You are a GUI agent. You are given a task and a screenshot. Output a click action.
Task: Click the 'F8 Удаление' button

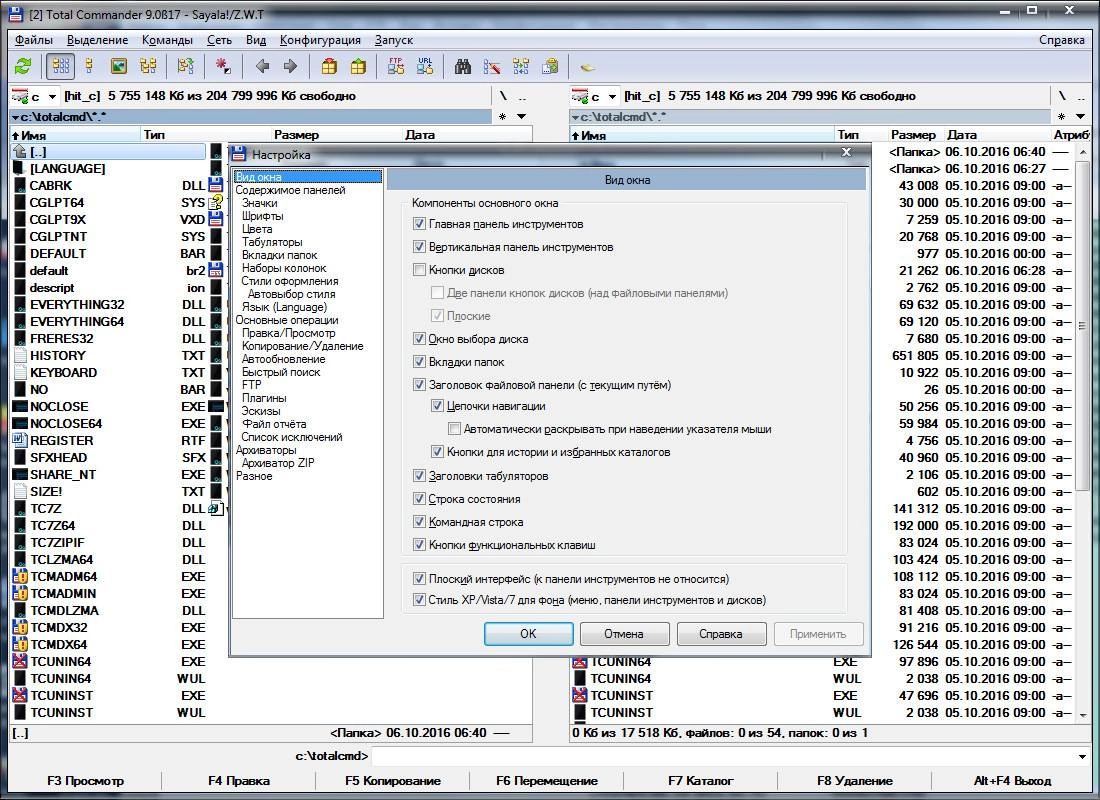[854, 780]
